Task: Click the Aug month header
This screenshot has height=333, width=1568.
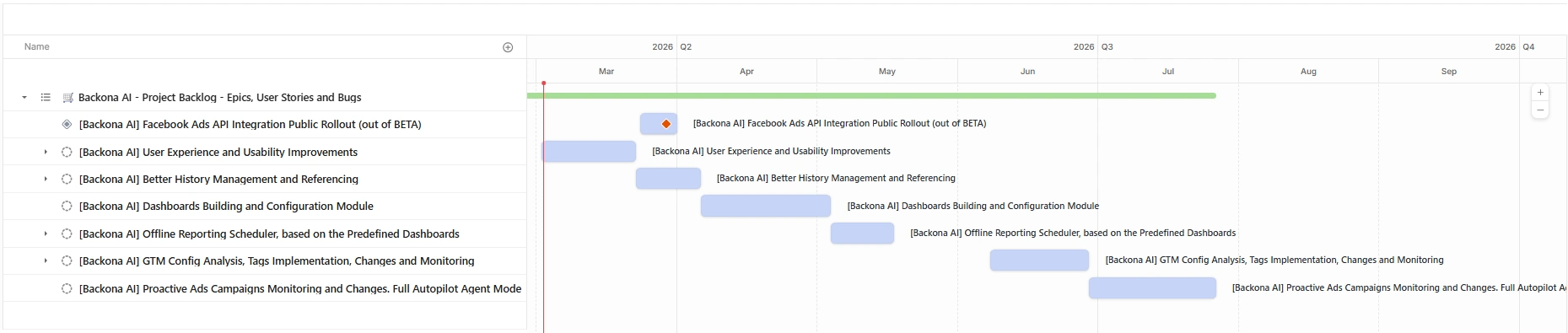Action: 1308,72
